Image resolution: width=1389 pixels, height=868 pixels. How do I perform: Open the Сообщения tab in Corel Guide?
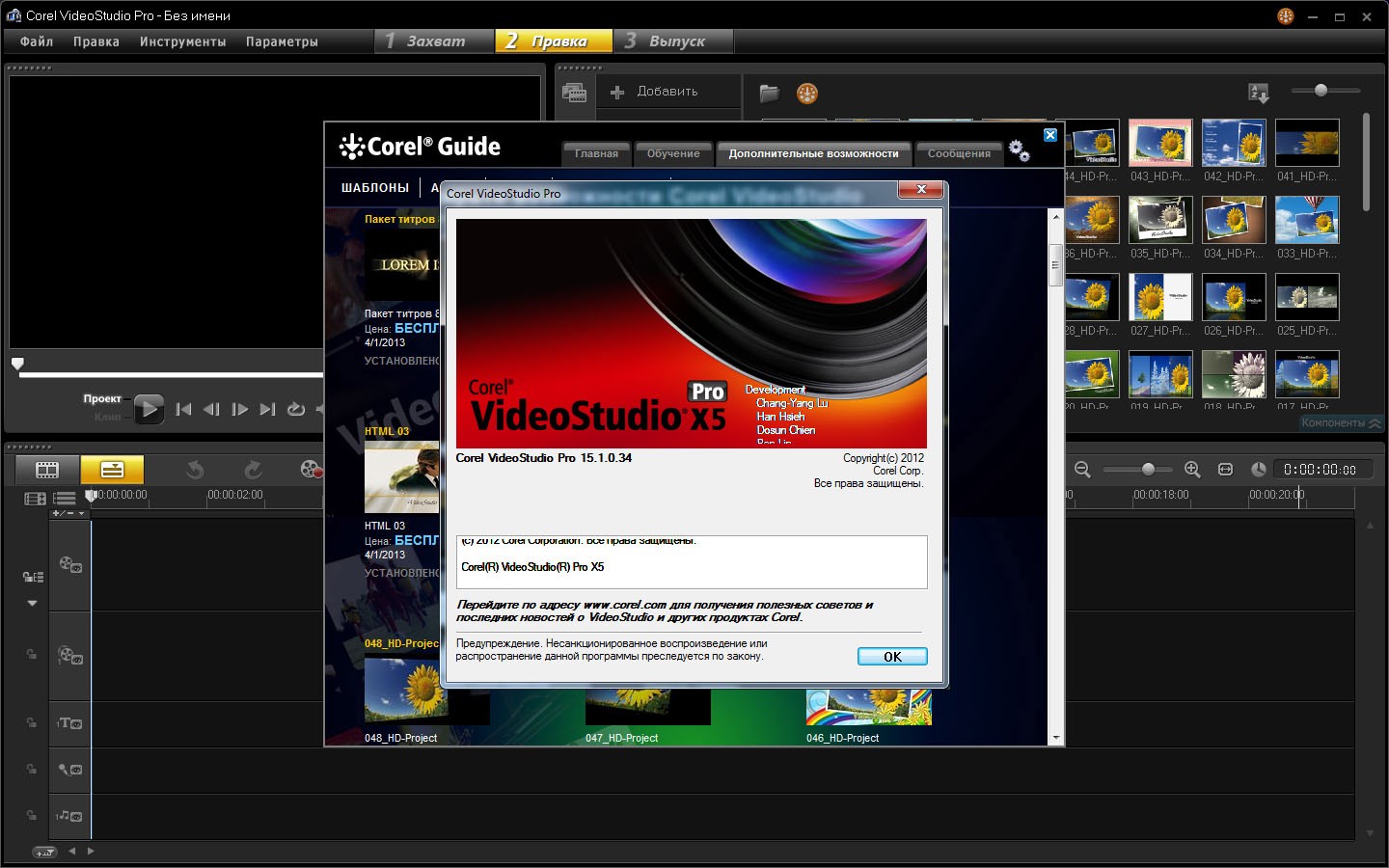pos(959,153)
